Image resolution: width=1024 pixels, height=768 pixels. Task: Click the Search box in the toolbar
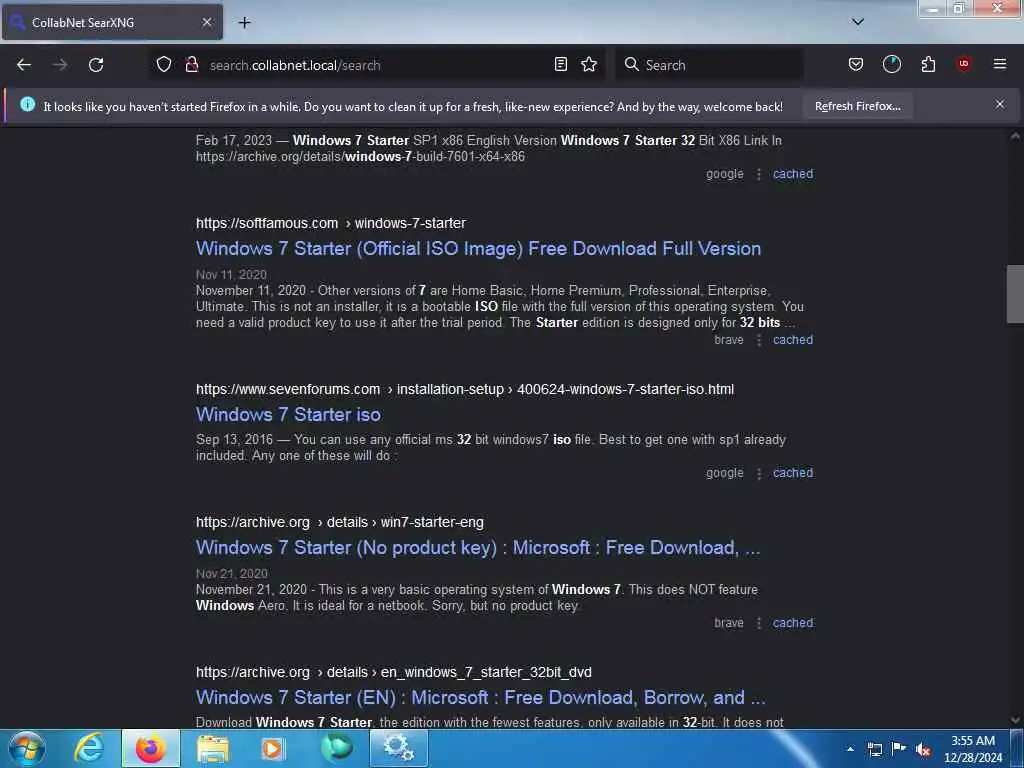point(709,65)
